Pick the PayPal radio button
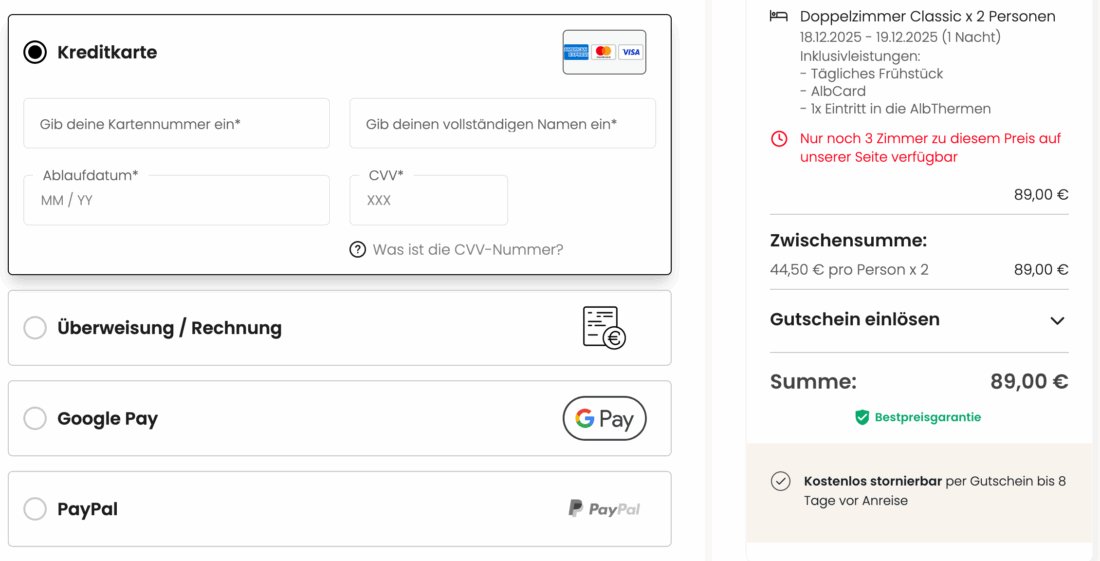The width and height of the screenshot is (1100, 561). tap(35, 509)
